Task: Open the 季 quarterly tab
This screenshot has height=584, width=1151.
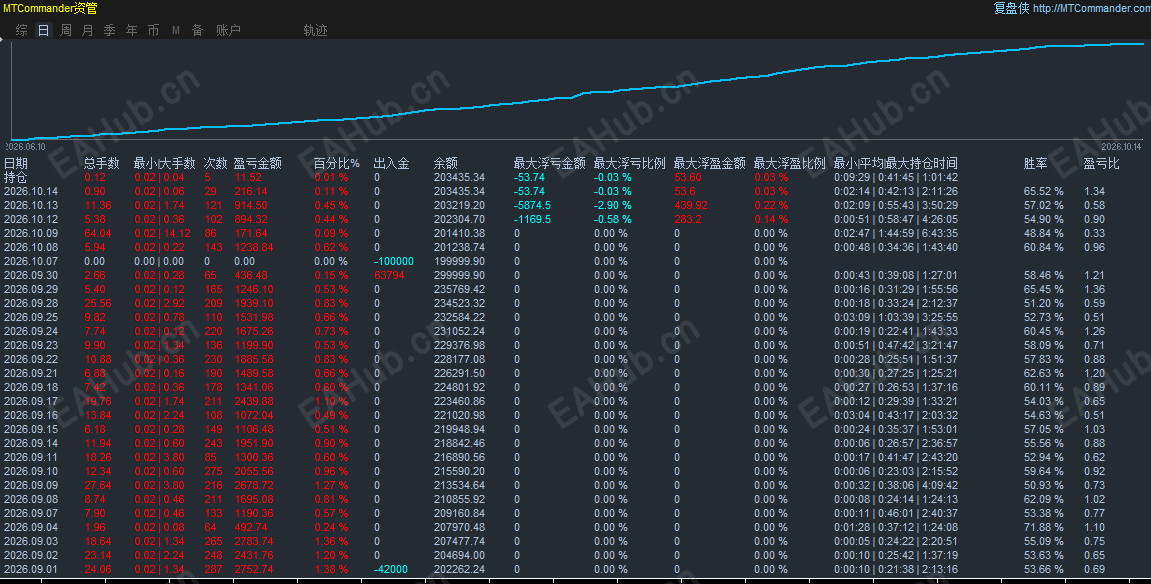Action: click(x=110, y=30)
